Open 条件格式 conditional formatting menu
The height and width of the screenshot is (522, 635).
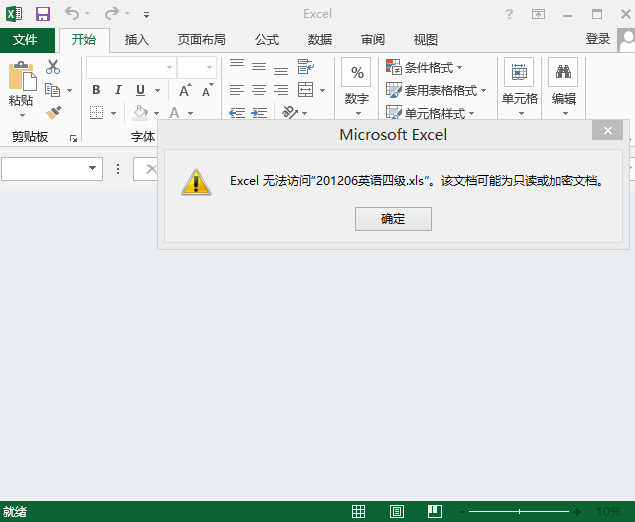424,67
